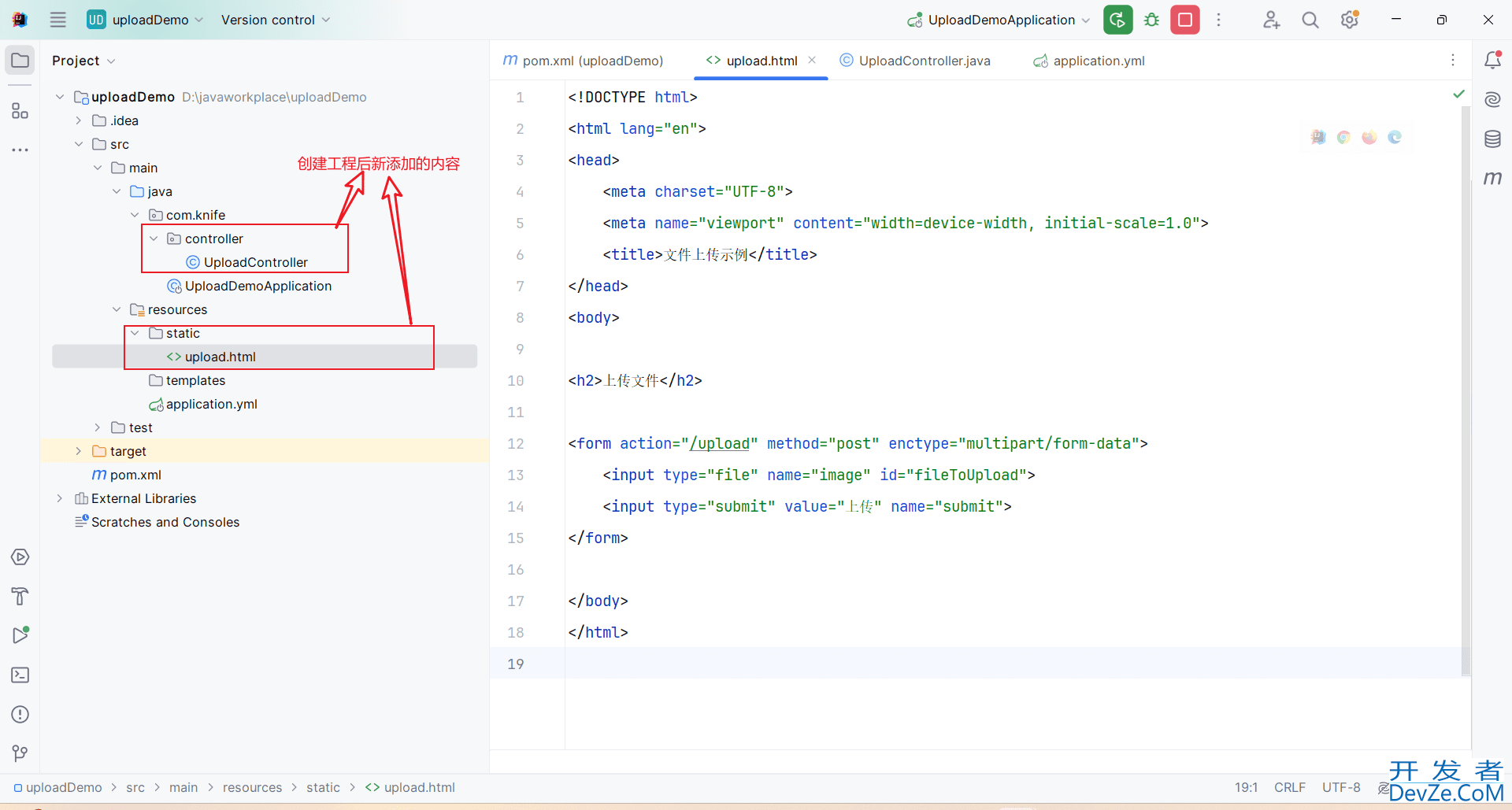This screenshot has width=1512, height=810.
Task: Click breadcrumb item resources
Action: (x=252, y=787)
